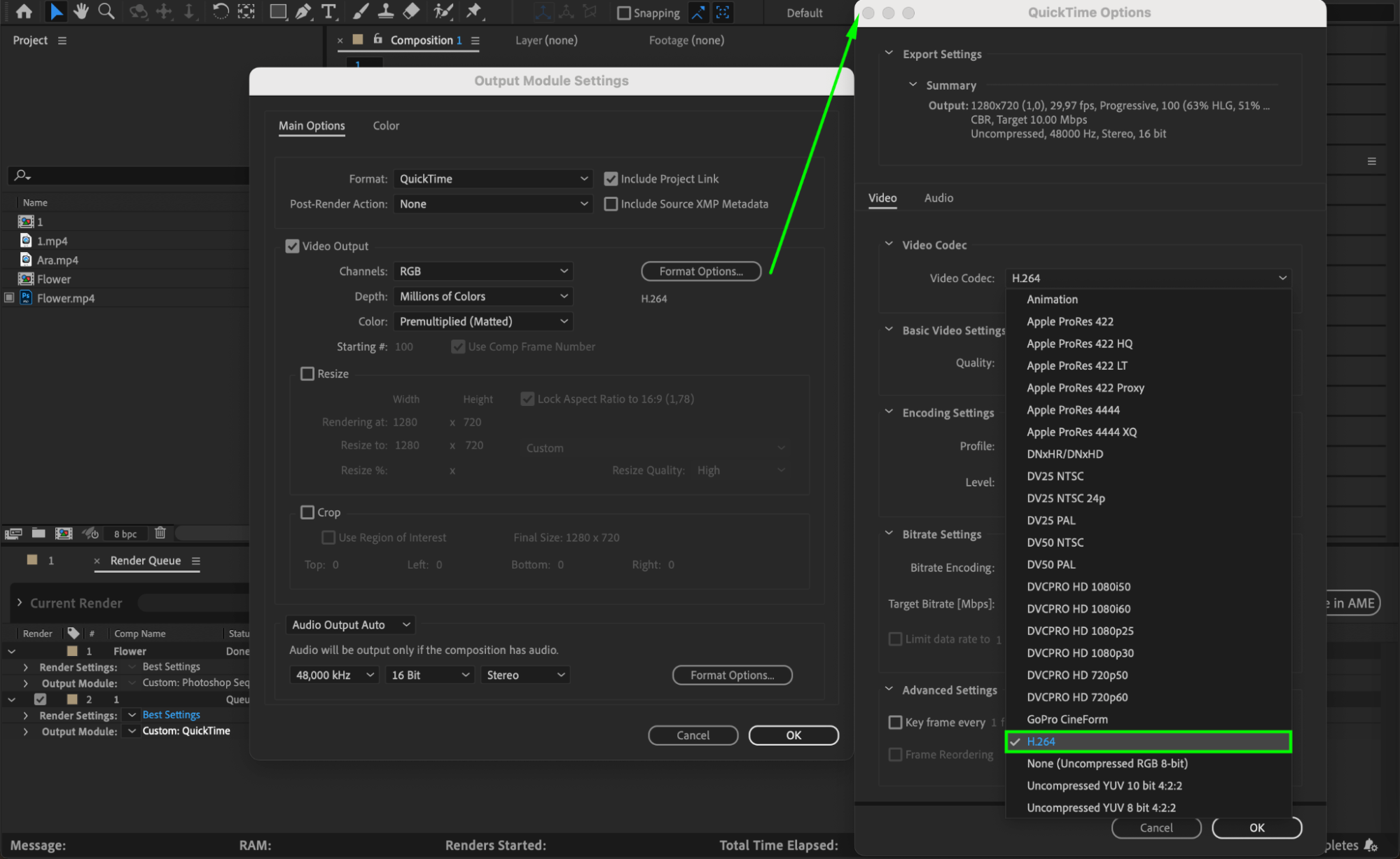This screenshot has width=1400, height=859.
Task: Toggle Include Source XMP Metadata checkbox
Action: pyautogui.click(x=611, y=204)
